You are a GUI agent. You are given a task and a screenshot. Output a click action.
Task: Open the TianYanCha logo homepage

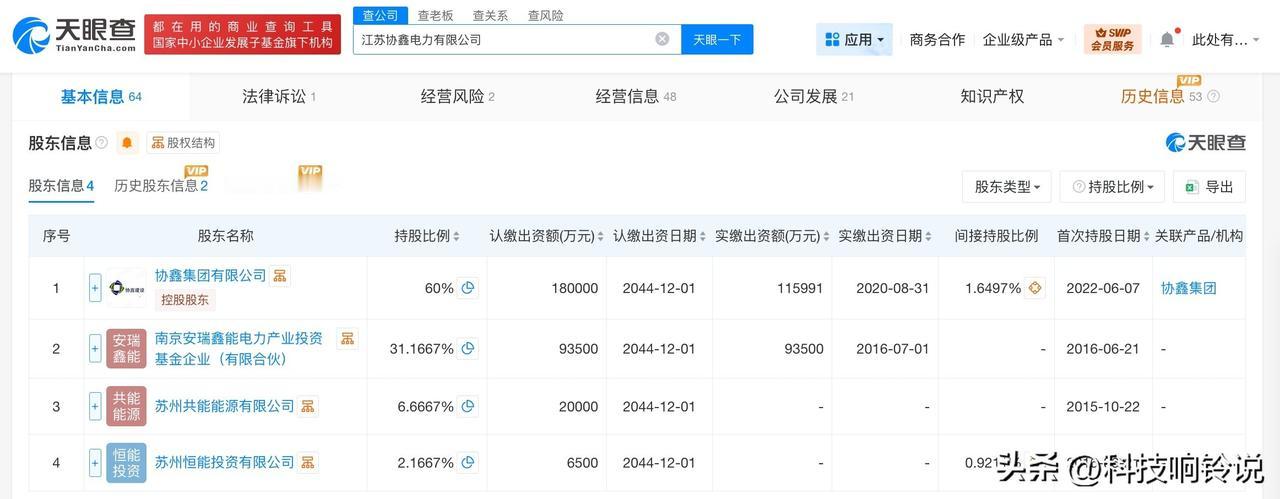click(x=74, y=35)
